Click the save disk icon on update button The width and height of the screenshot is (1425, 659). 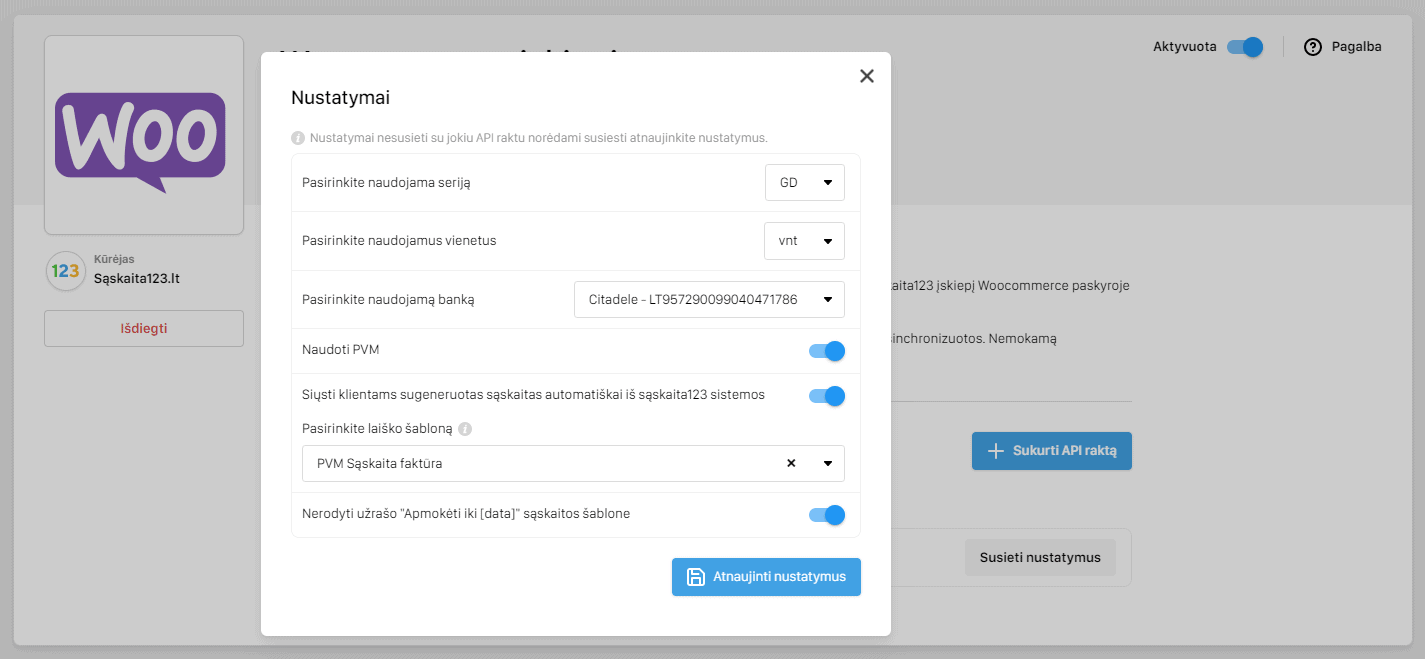[696, 577]
